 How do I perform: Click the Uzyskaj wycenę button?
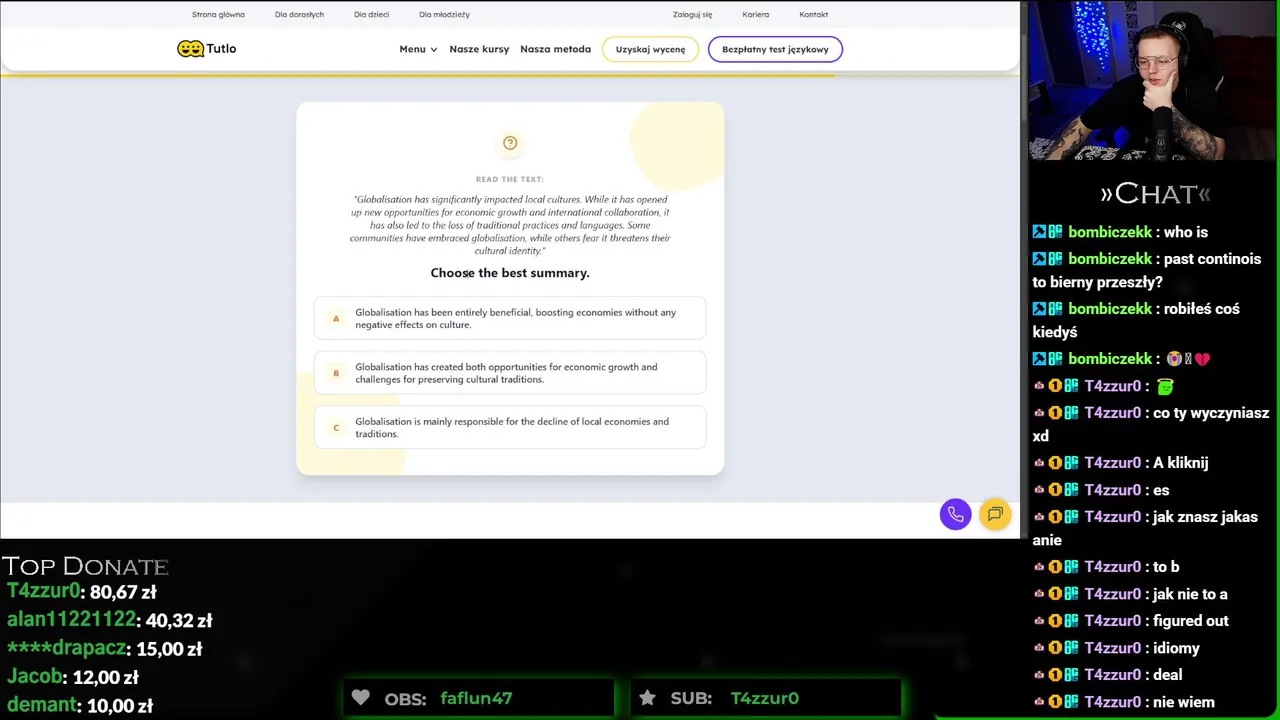650,49
